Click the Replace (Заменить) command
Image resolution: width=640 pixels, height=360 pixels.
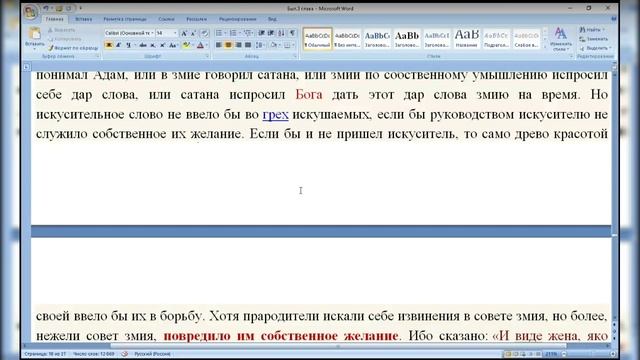click(x=594, y=39)
